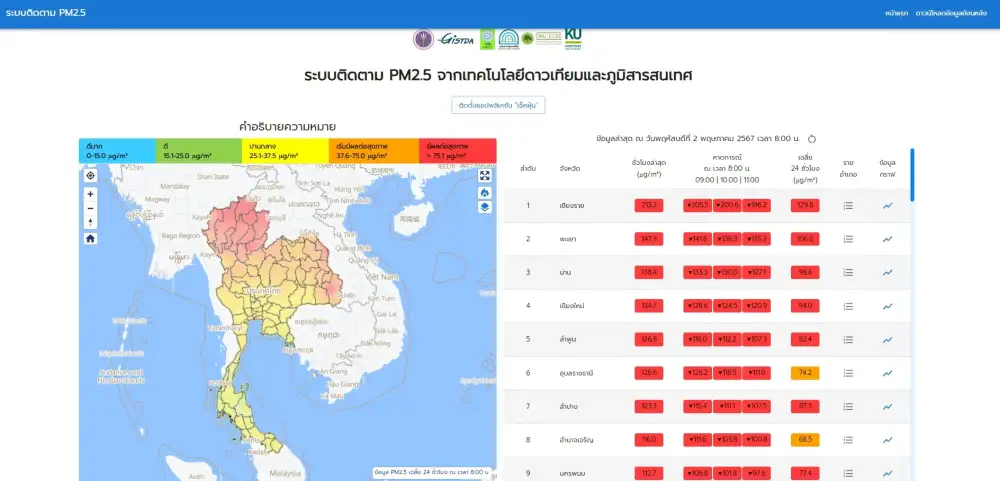Click ระบบติดตาม PM2.5 title in header
The image size is (1000, 481).
coord(46,13)
